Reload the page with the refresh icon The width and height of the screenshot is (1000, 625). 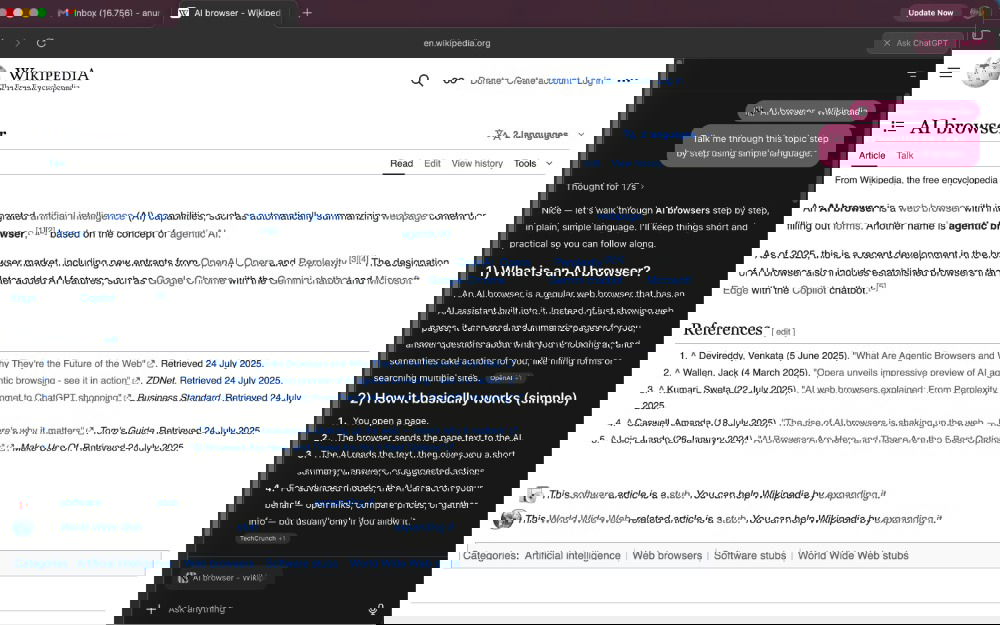coord(42,43)
